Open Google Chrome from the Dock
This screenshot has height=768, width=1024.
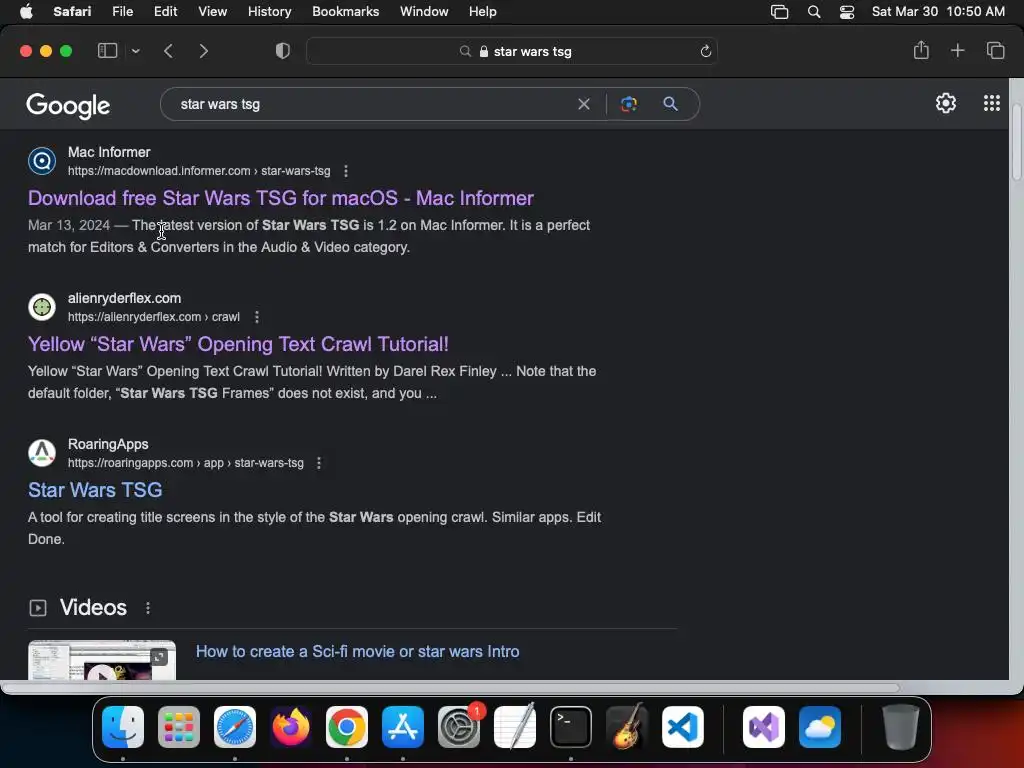(x=347, y=727)
